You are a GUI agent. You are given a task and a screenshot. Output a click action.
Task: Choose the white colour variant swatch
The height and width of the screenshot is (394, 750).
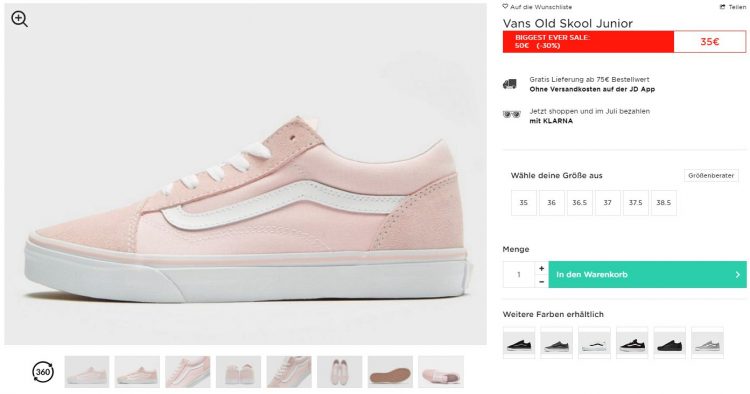[595, 343]
